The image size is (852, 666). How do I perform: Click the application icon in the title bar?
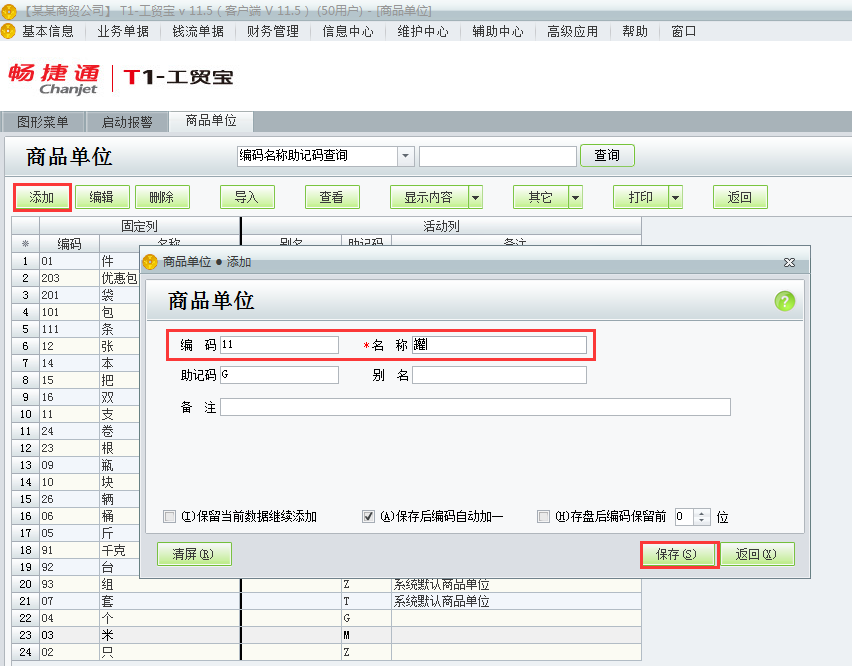tap(10, 10)
